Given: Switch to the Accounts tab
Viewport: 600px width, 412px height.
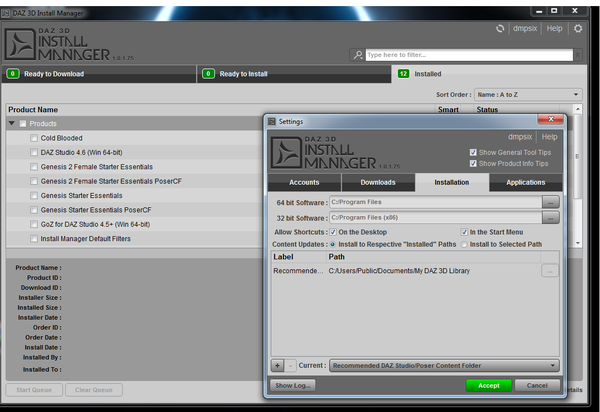Looking at the screenshot, I should point(304,182).
